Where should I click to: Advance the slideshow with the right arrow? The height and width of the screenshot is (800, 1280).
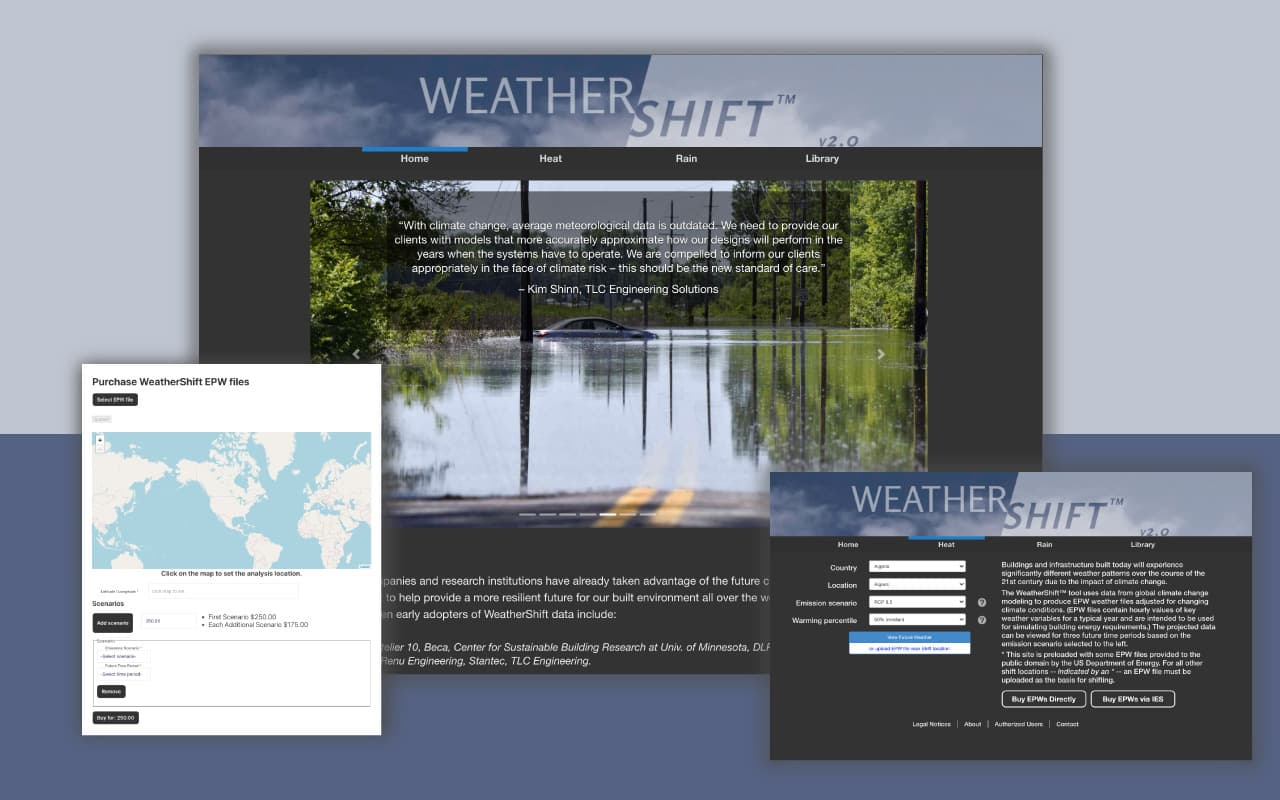tap(881, 353)
